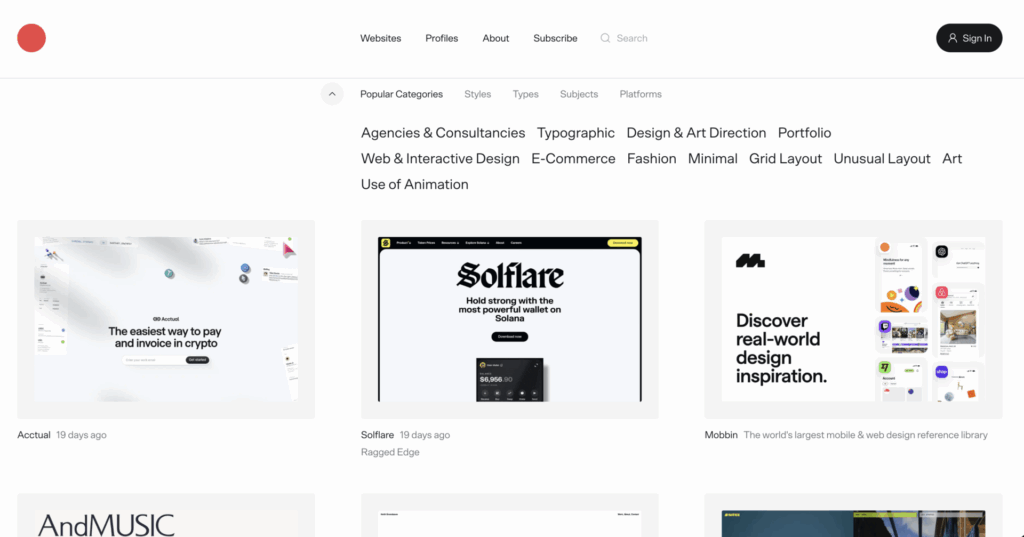
Task: Open the Ragged Edge profile link
Action: pyautogui.click(x=390, y=452)
